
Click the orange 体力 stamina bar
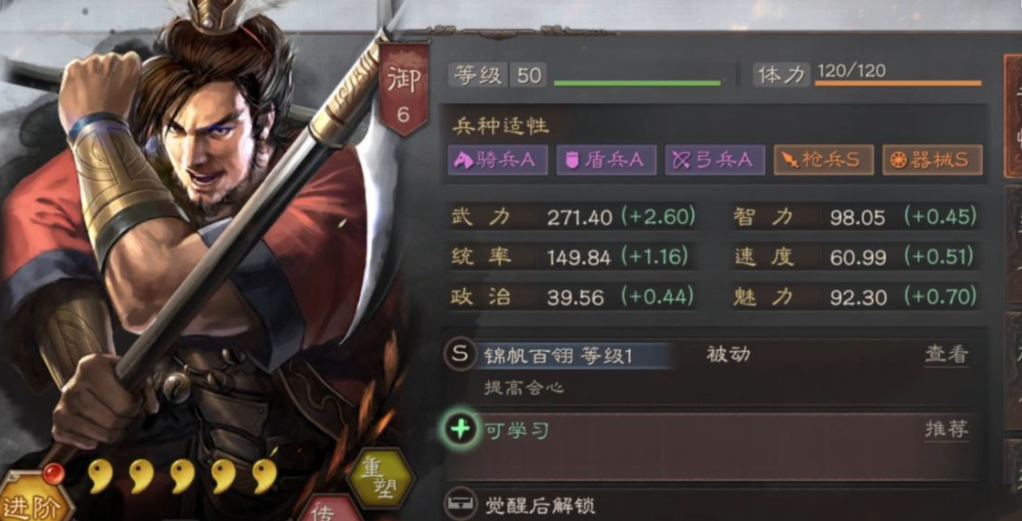[898, 83]
